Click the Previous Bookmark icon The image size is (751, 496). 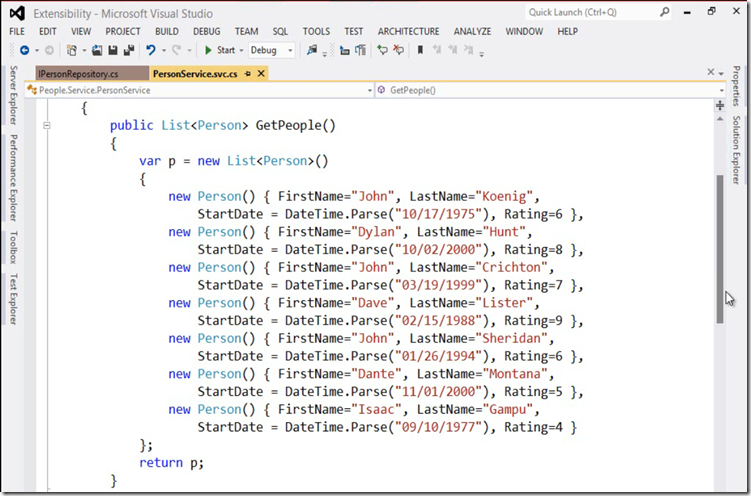(x=437, y=49)
